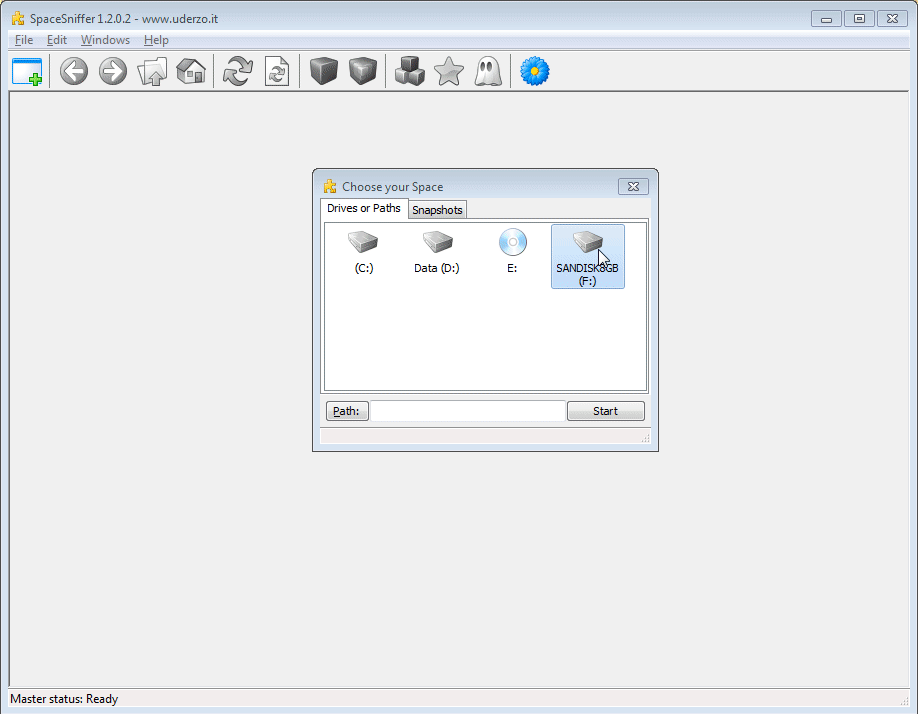918x714 pixels.
Task: Choose the Data (D:) drive
Action: click(437, 254)
